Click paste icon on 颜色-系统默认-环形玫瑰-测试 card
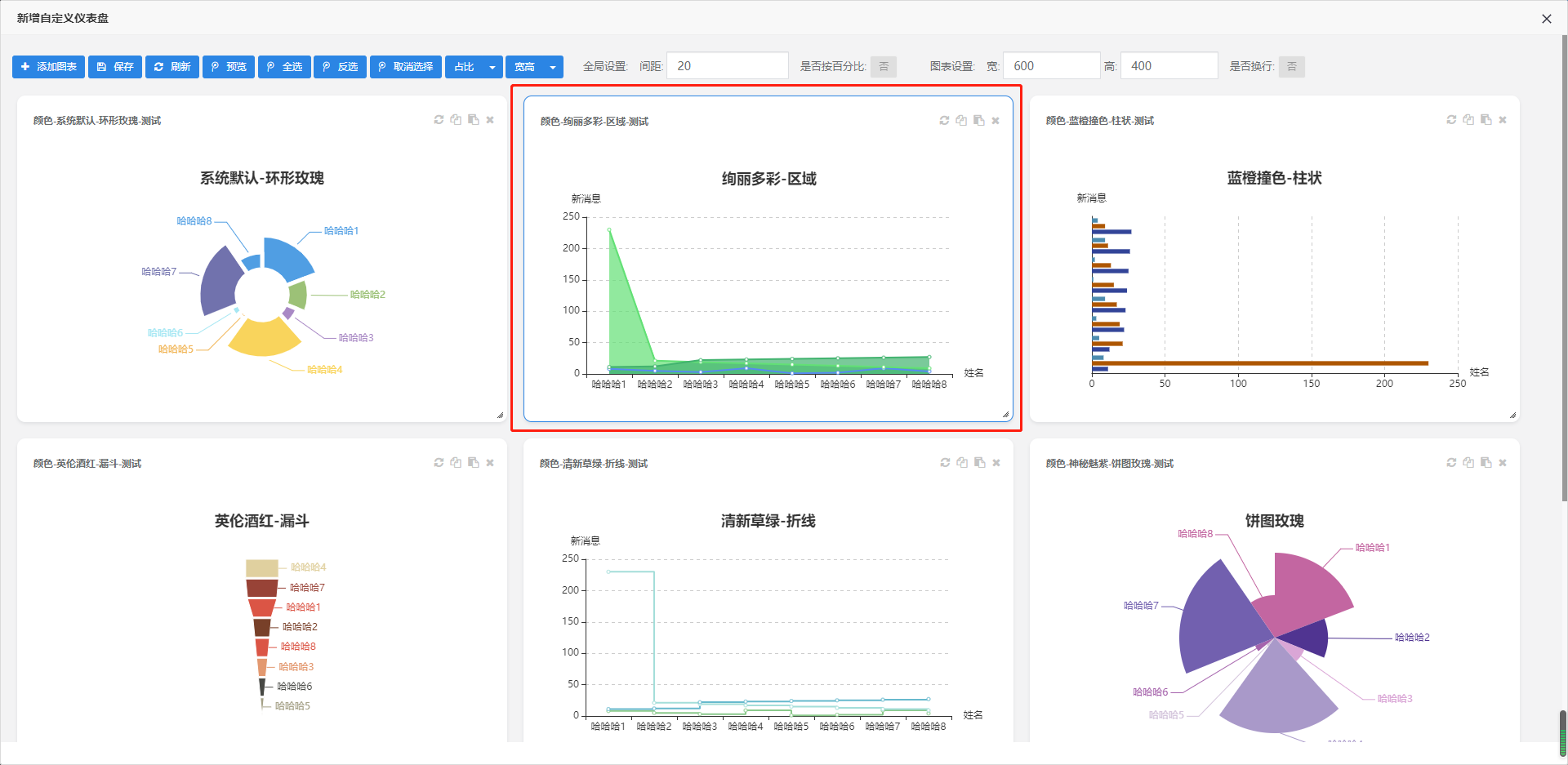This screenshot has width=1568, height=765. coord(473,120)
